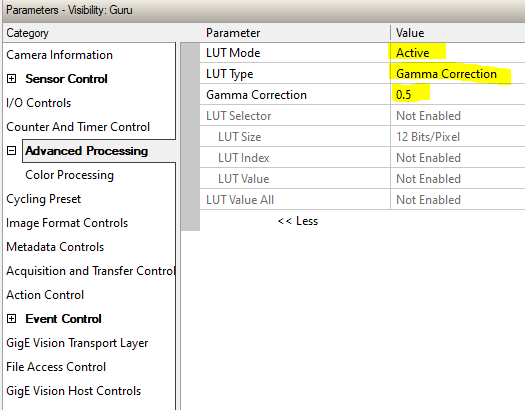Viewport: 525px width, 410px height.
Task: Select Counter And Timer Control
Action: click(x=78, y=127)
